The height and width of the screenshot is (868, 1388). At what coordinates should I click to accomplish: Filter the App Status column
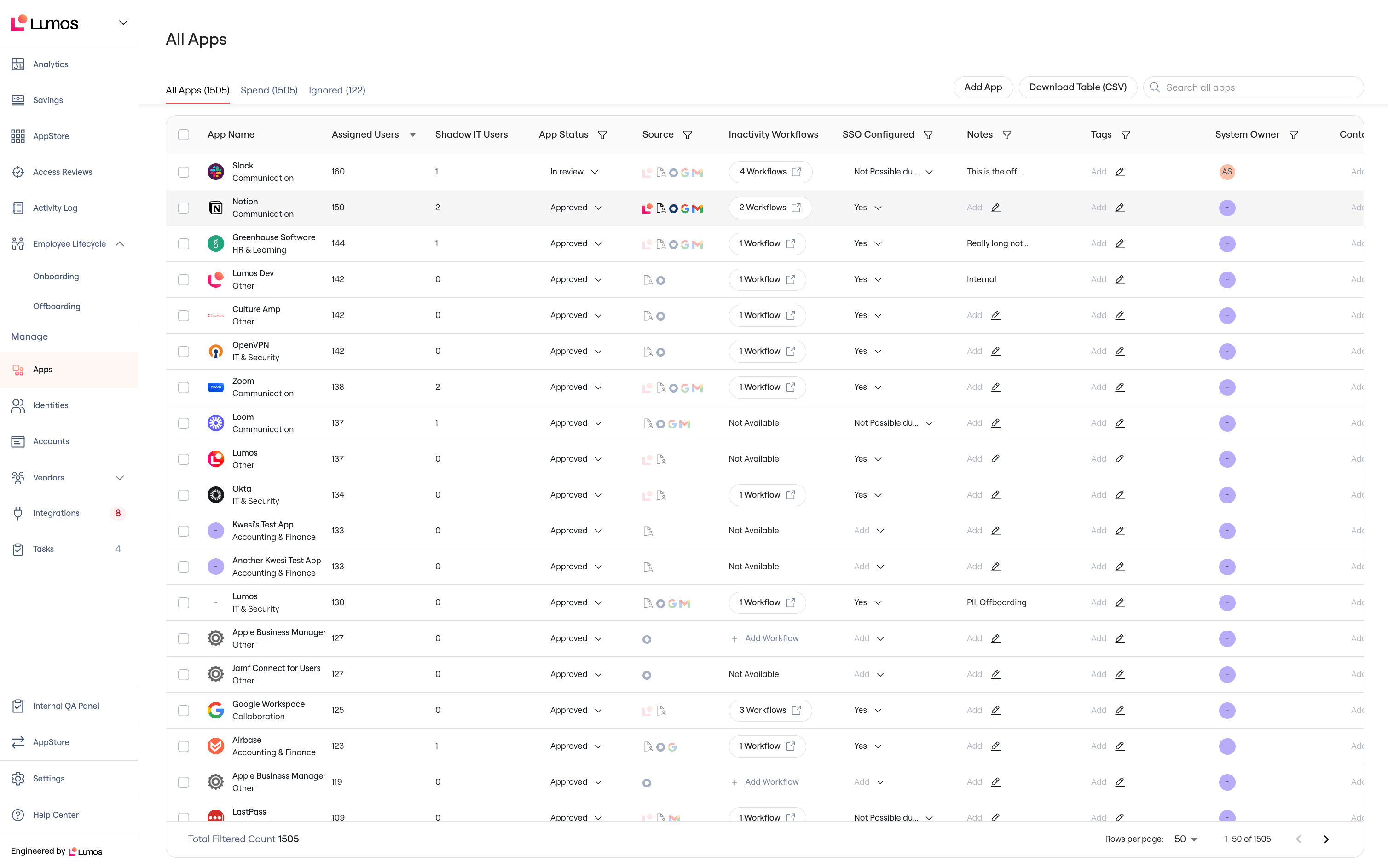coord(602,134)
